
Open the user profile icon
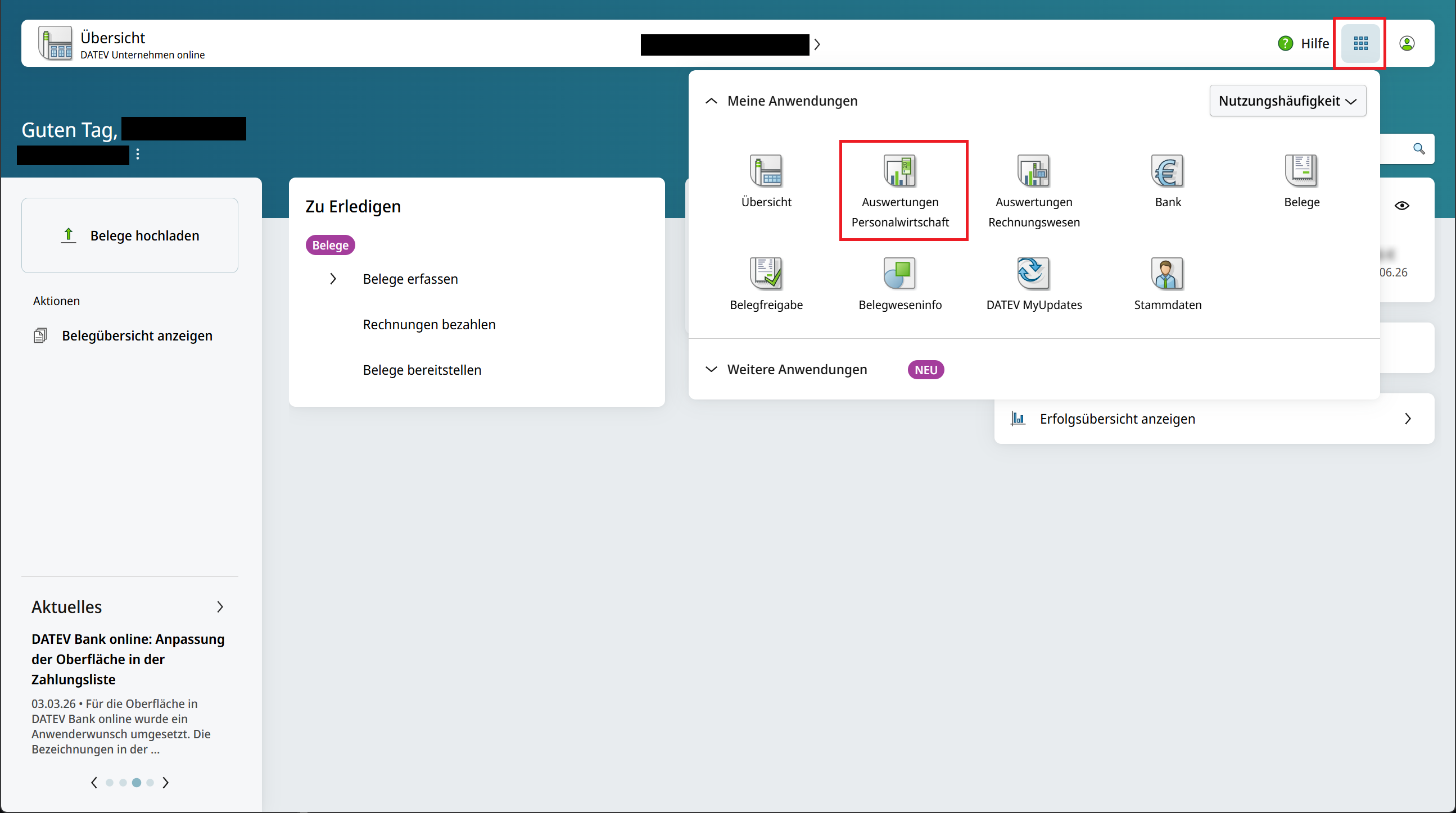(x=1407, y=43)
